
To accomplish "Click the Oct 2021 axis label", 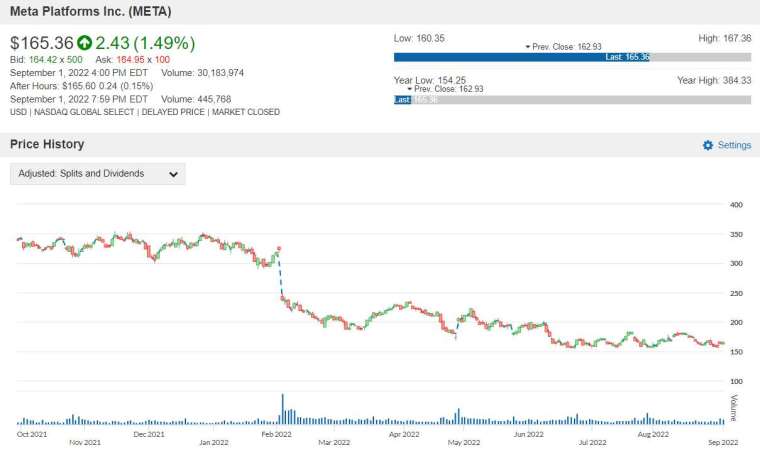I will 32,434.
